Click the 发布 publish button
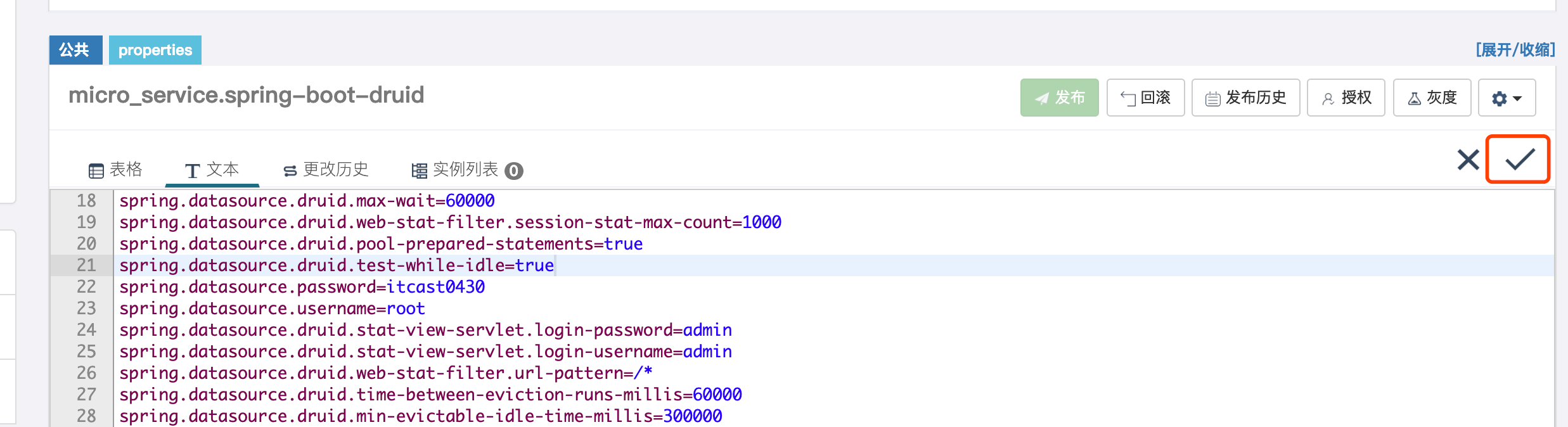The width and height of the screenshot is (1568, 427). (x=1059, y=98)
